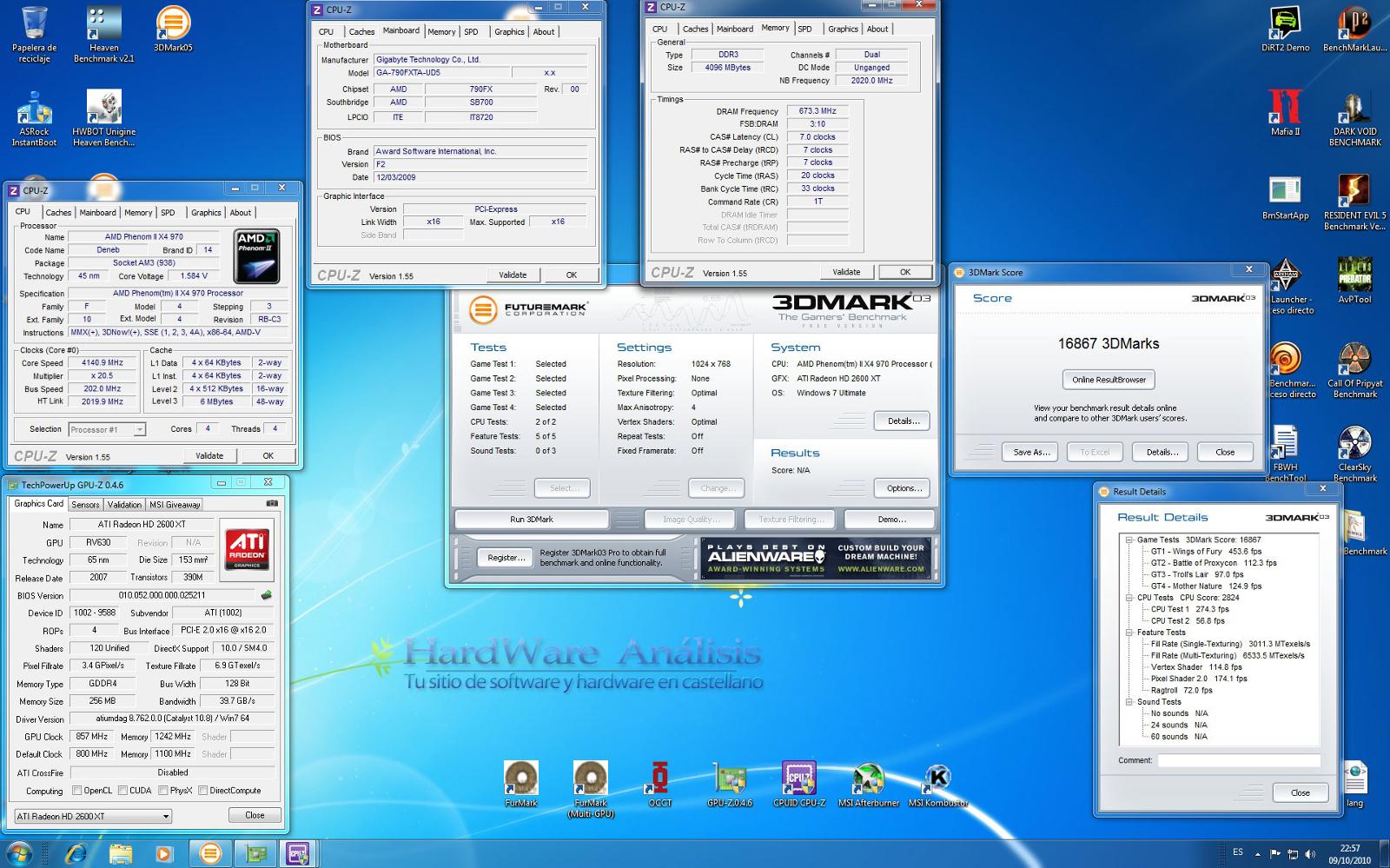The image size is (1390, 868).
Task: Click Validate in the CPU-Z Memory window
Action: click(846, 272)
